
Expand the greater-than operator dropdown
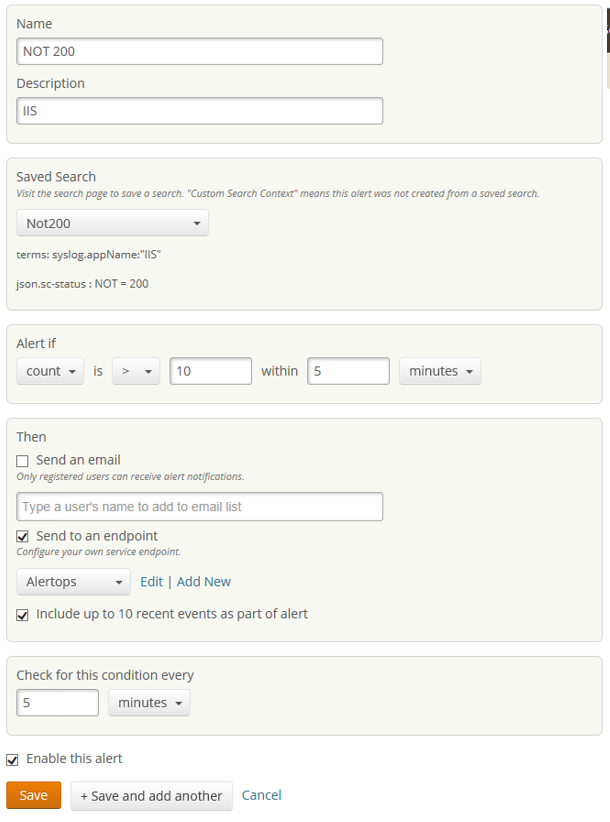point(136,371)
